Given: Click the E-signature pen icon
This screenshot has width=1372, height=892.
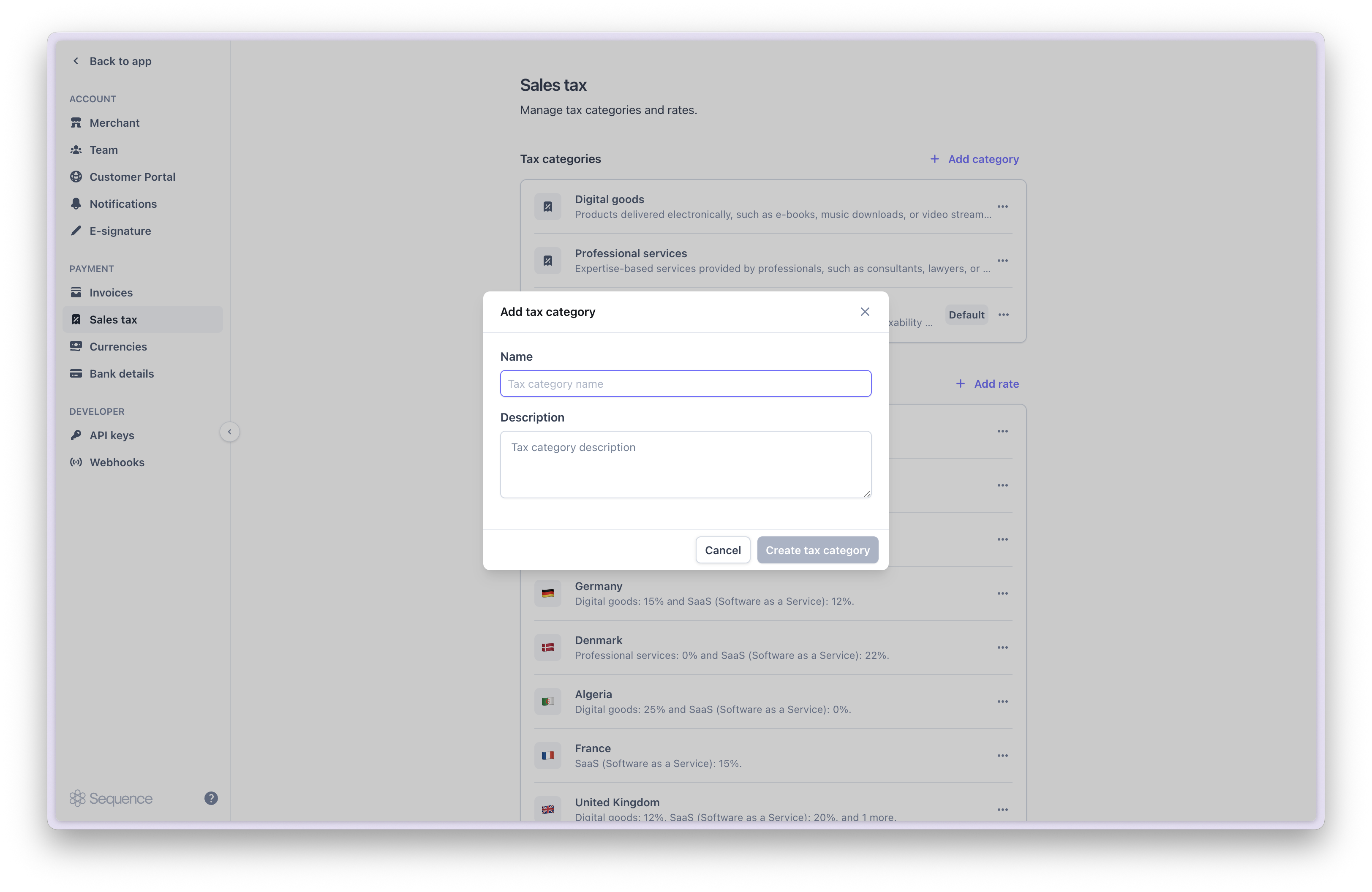Looking at the screenshot, I should click(76, 231).
